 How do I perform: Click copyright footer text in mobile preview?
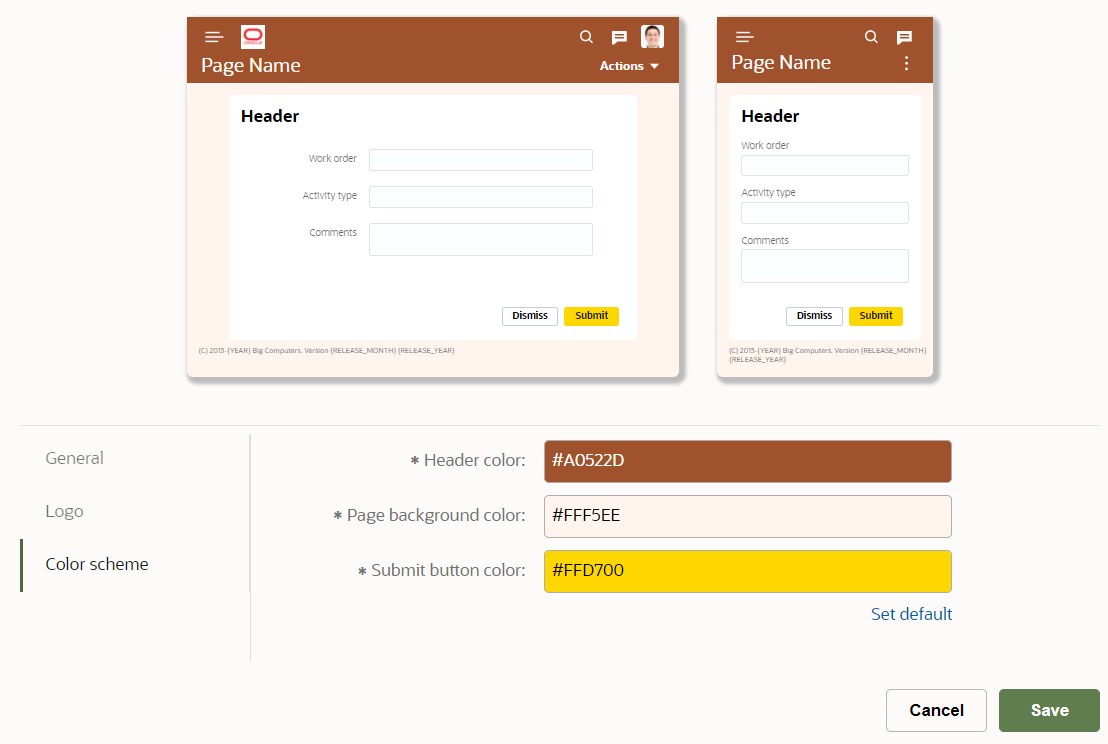827,355
